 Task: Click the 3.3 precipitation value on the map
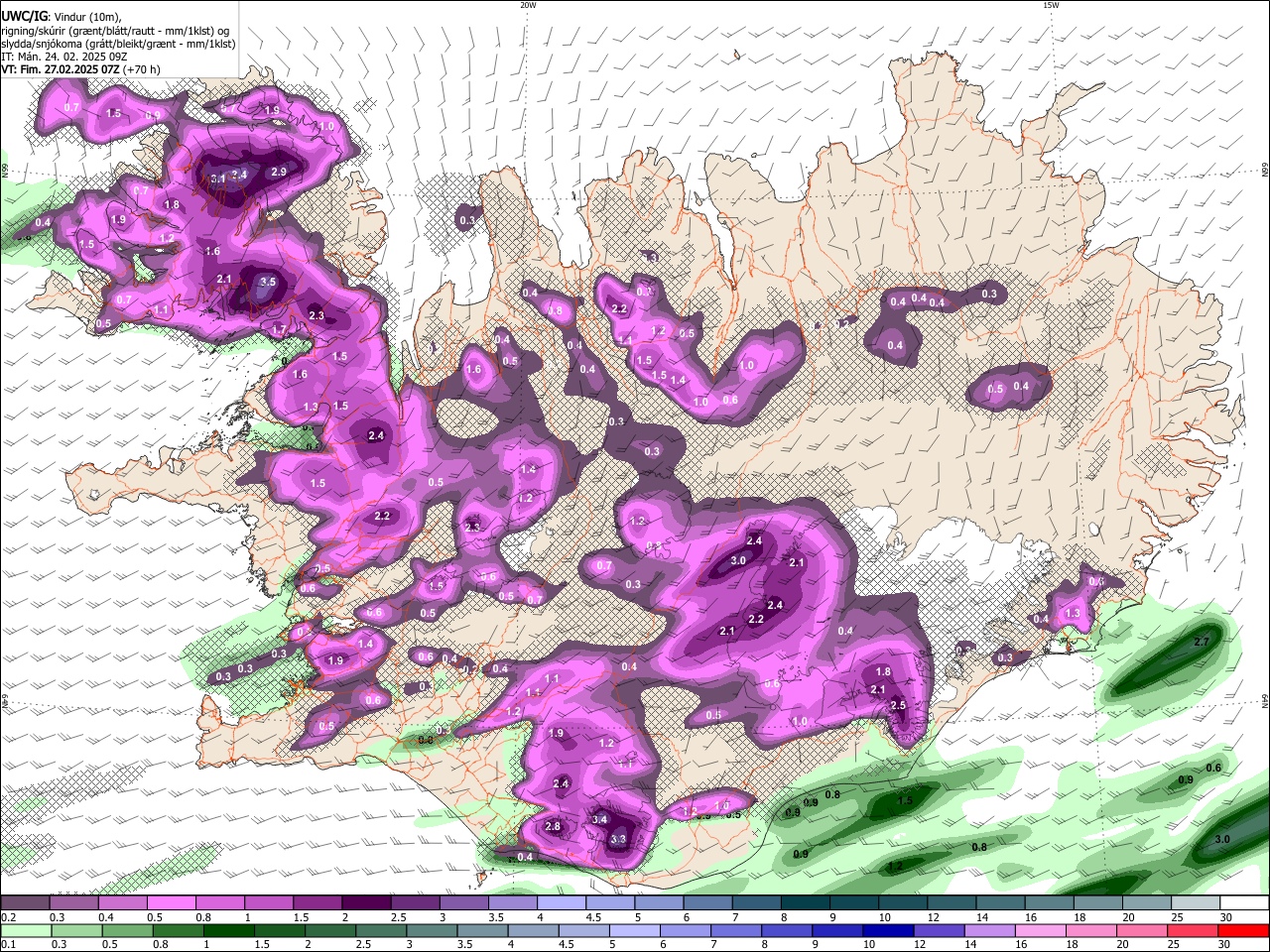(x=617, y=839)
